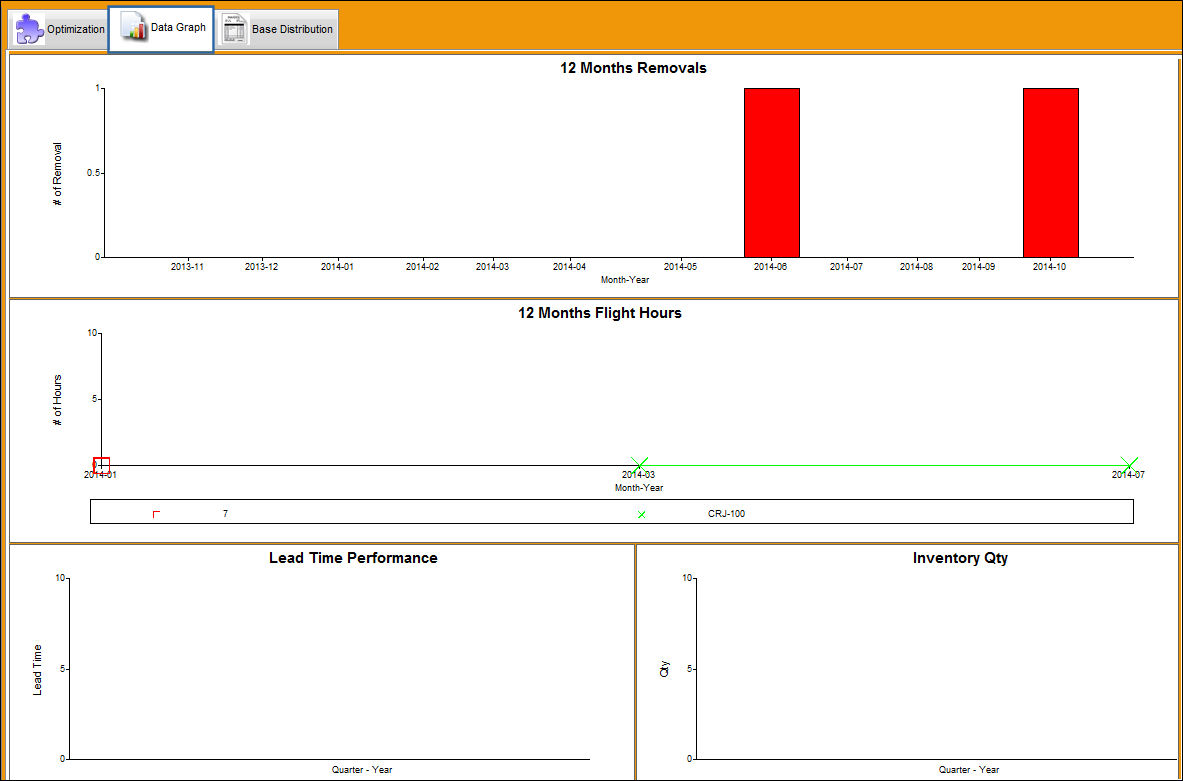Click the legend label 7
This screenshot has height=781, width=1183.
tap(225, 514)
